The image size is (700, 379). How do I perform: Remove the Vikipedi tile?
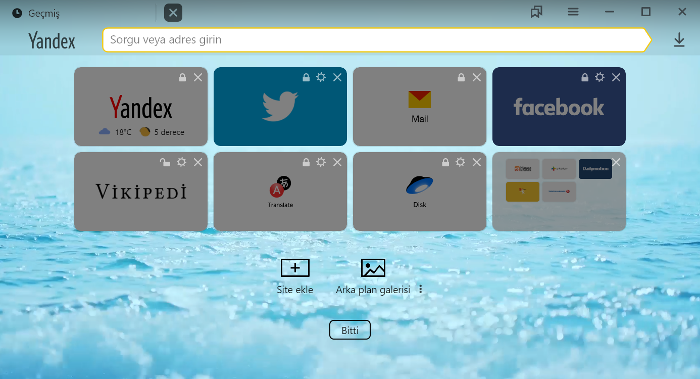198,162
